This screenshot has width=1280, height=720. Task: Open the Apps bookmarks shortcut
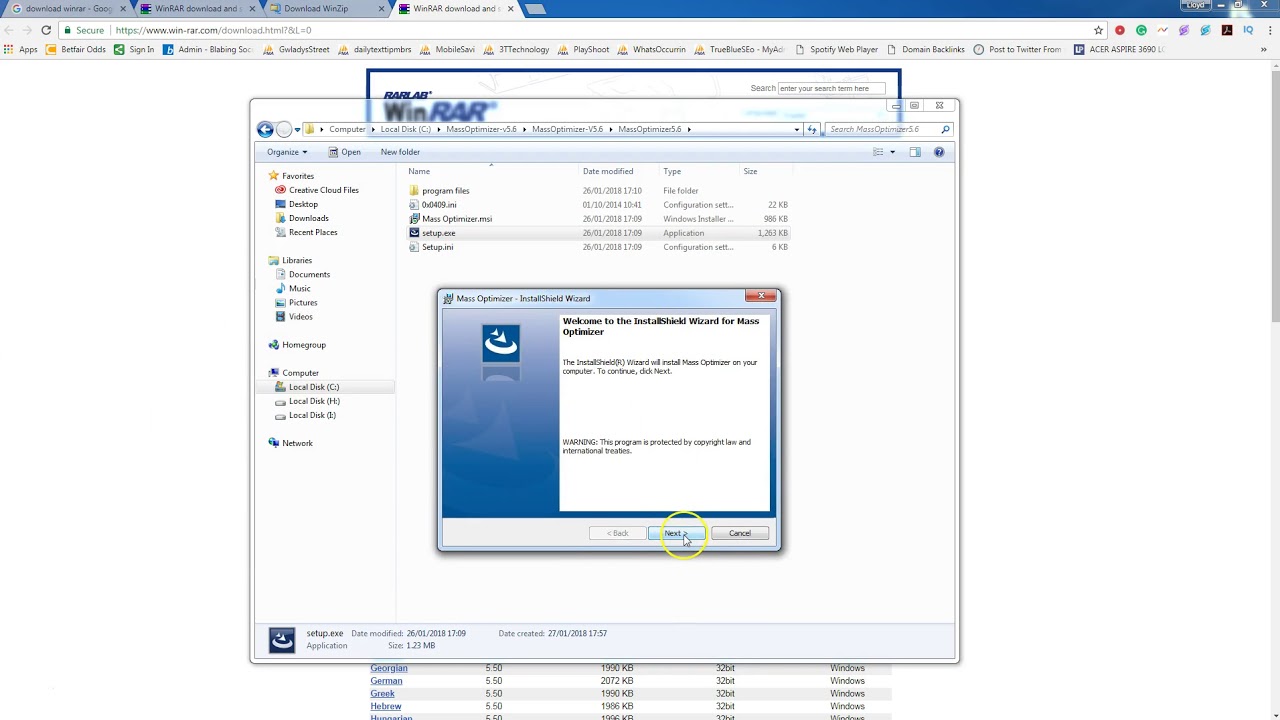(x=20, y=49)
